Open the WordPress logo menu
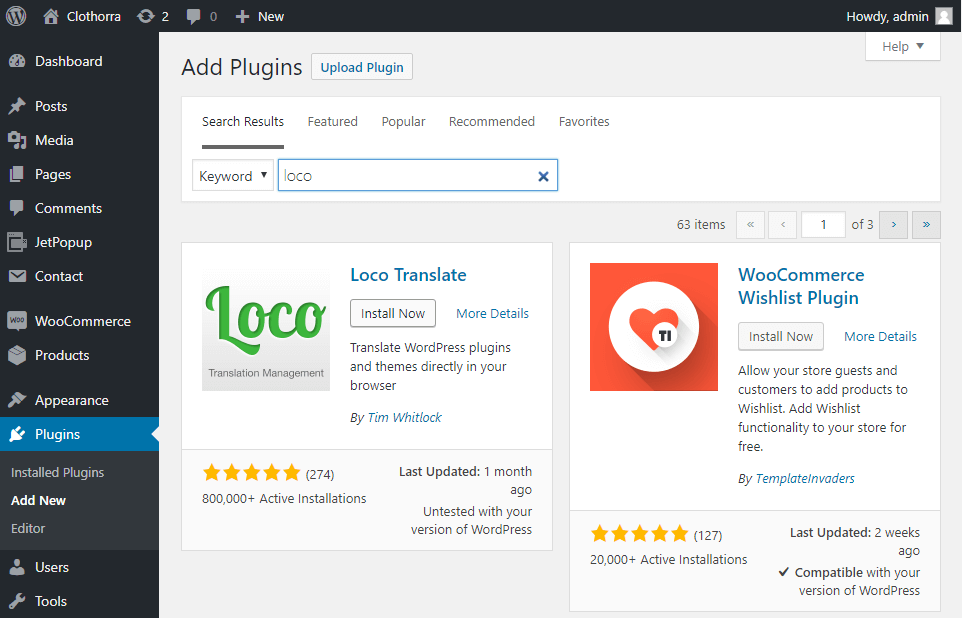 point(16,16)
